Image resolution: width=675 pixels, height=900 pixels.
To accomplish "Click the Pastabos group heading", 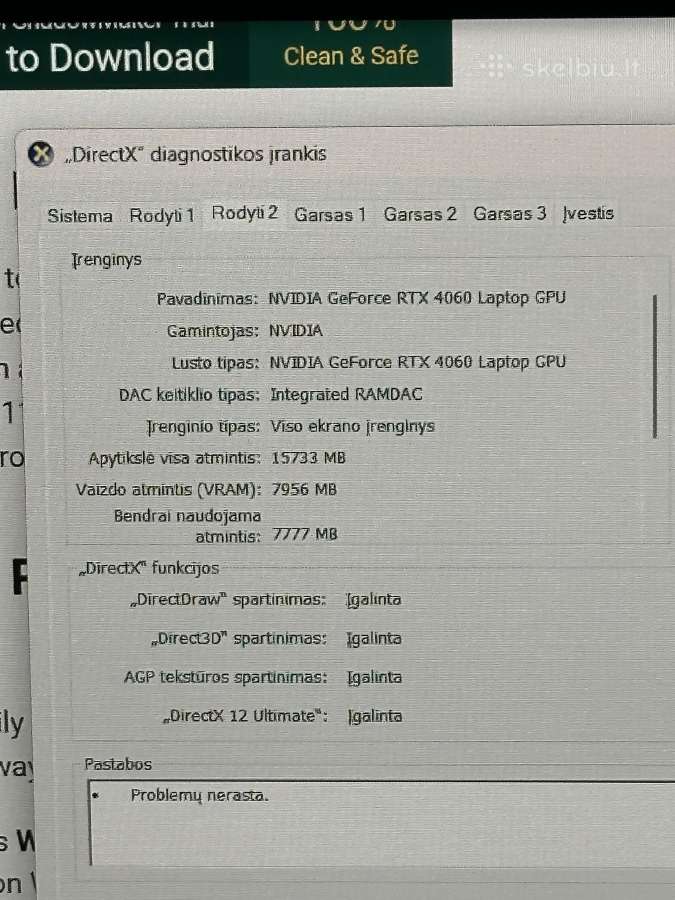I will coord(118,765).
